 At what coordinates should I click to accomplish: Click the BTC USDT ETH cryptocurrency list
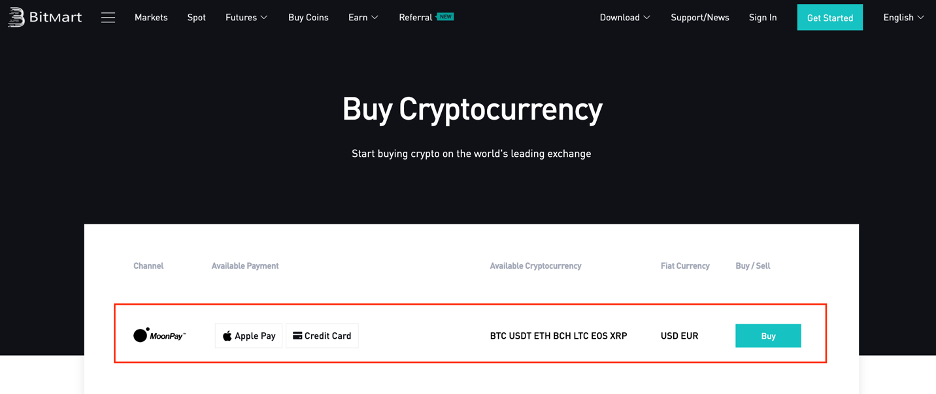pos(559,336)
